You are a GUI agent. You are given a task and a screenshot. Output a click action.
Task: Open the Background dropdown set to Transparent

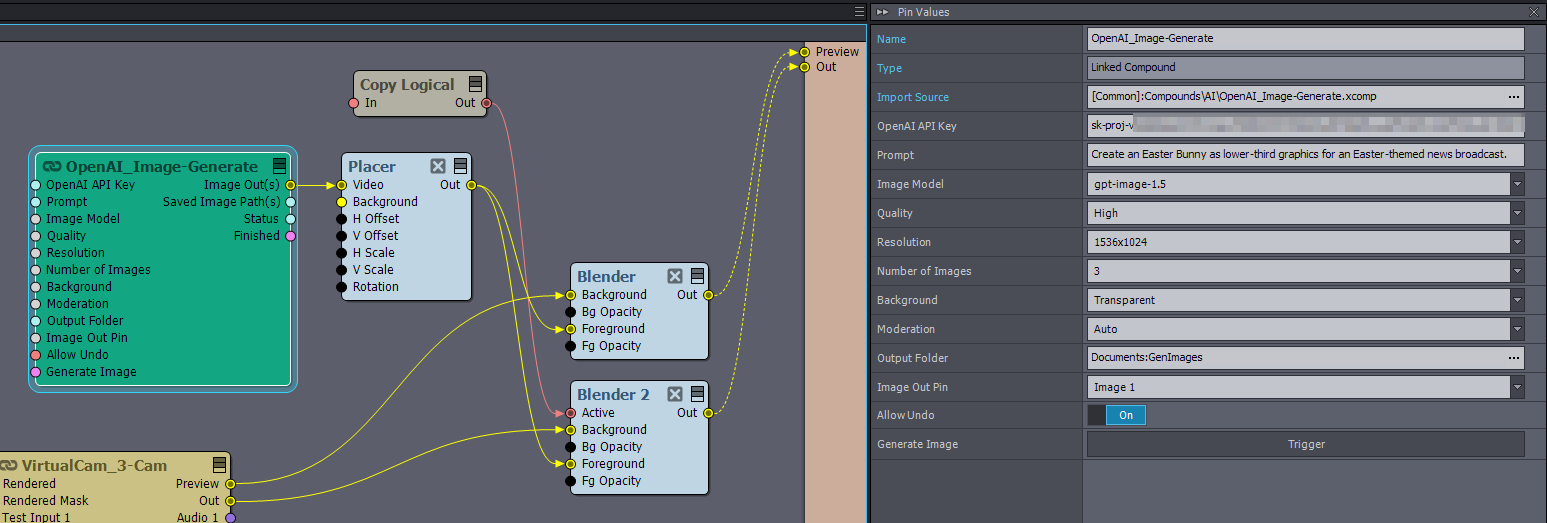click(x=1517, y=300)
